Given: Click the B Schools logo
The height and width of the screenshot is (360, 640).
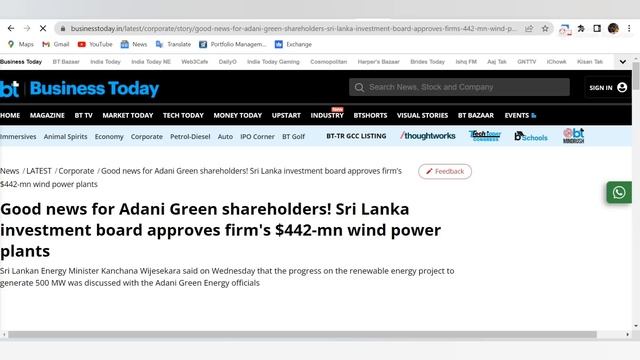Looking at the screenshot, I should (531, 136).
